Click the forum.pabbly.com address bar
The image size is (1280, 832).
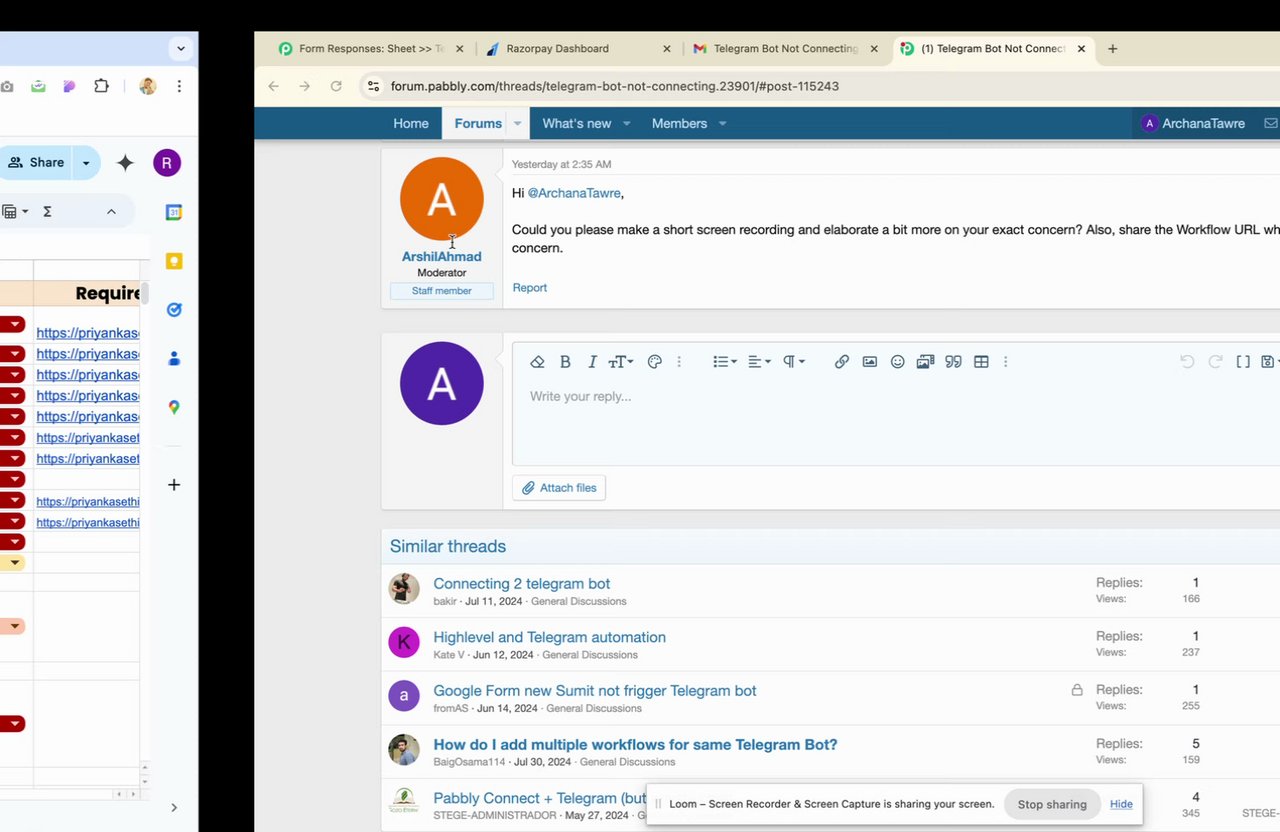click(614, 86)
